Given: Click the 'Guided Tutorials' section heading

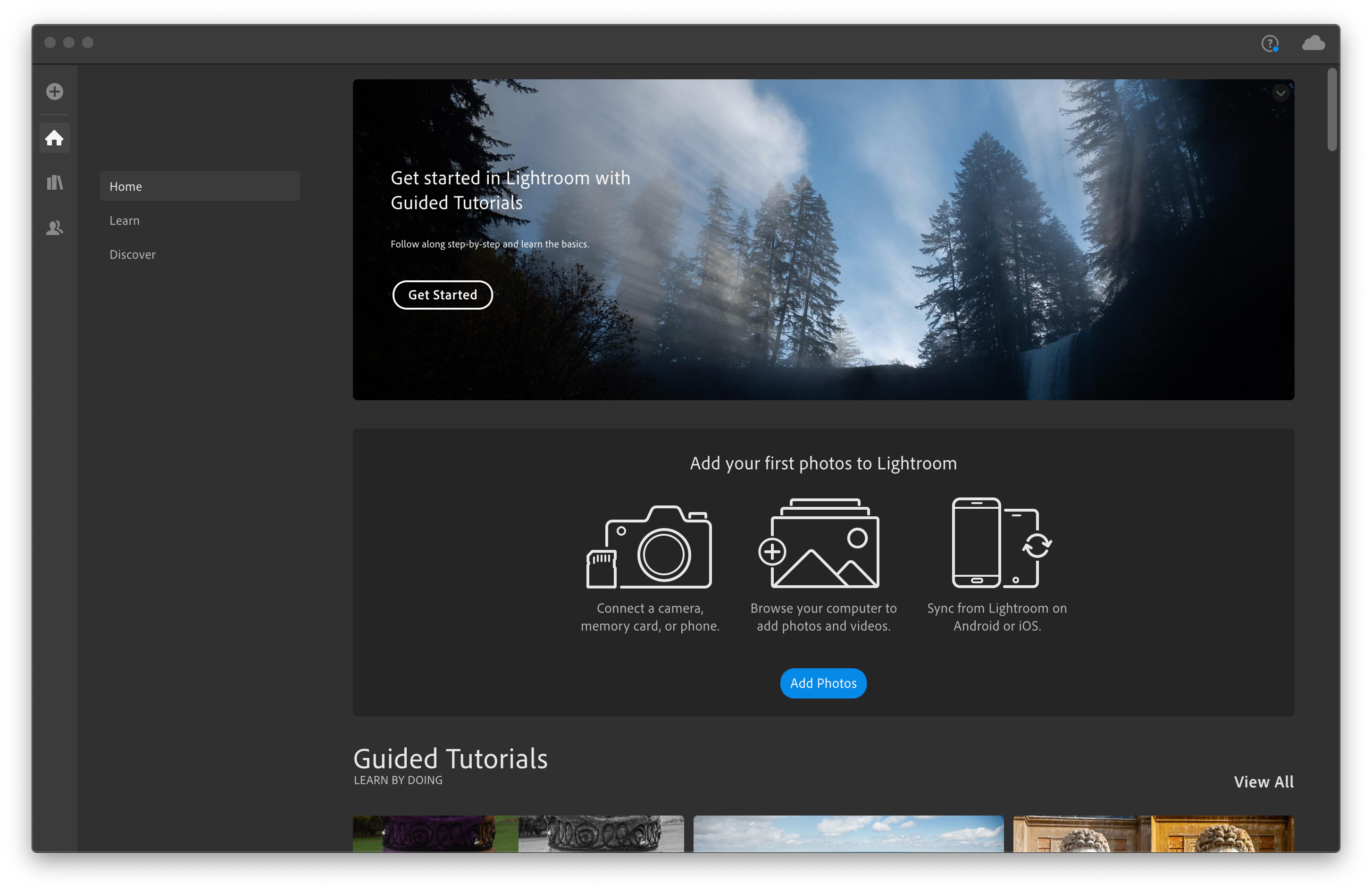Looking at the screenshot, I should [x=450, y=758].
